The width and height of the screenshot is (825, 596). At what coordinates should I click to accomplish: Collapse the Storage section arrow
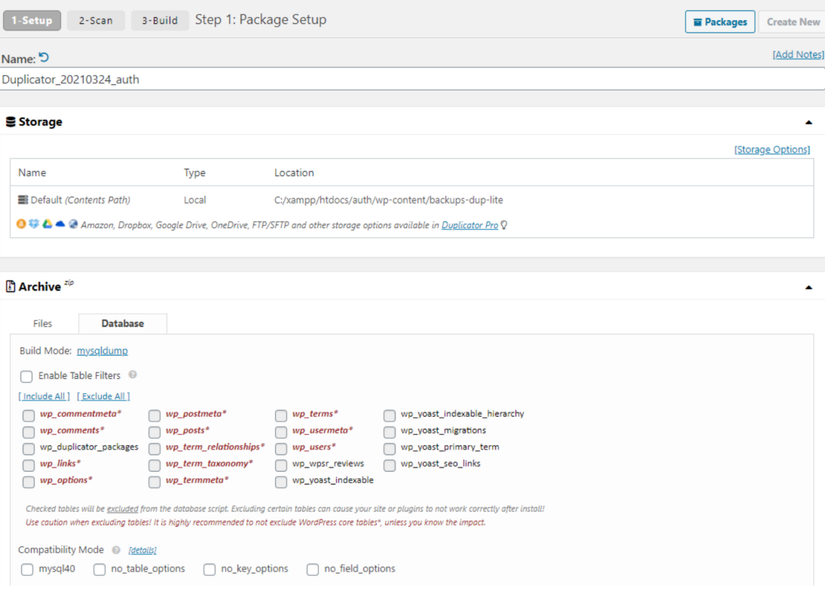(809, 123)
